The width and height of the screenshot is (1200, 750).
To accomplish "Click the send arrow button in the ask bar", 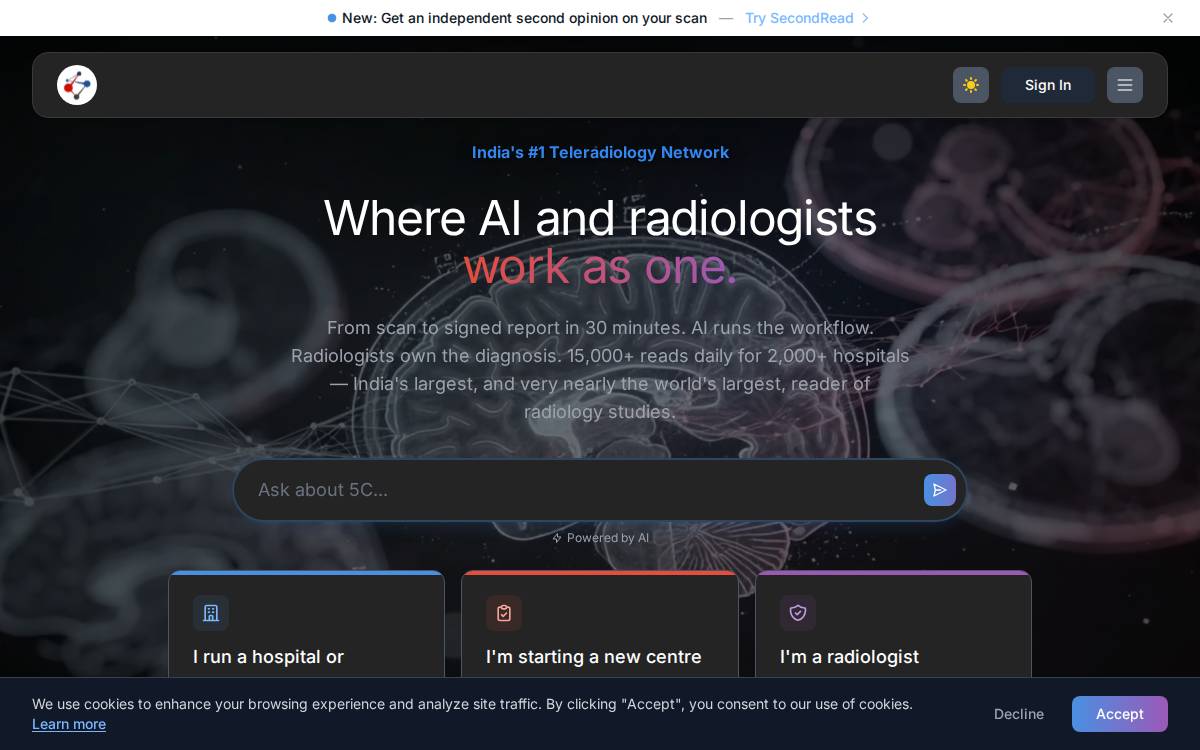I will pos(940,490).
